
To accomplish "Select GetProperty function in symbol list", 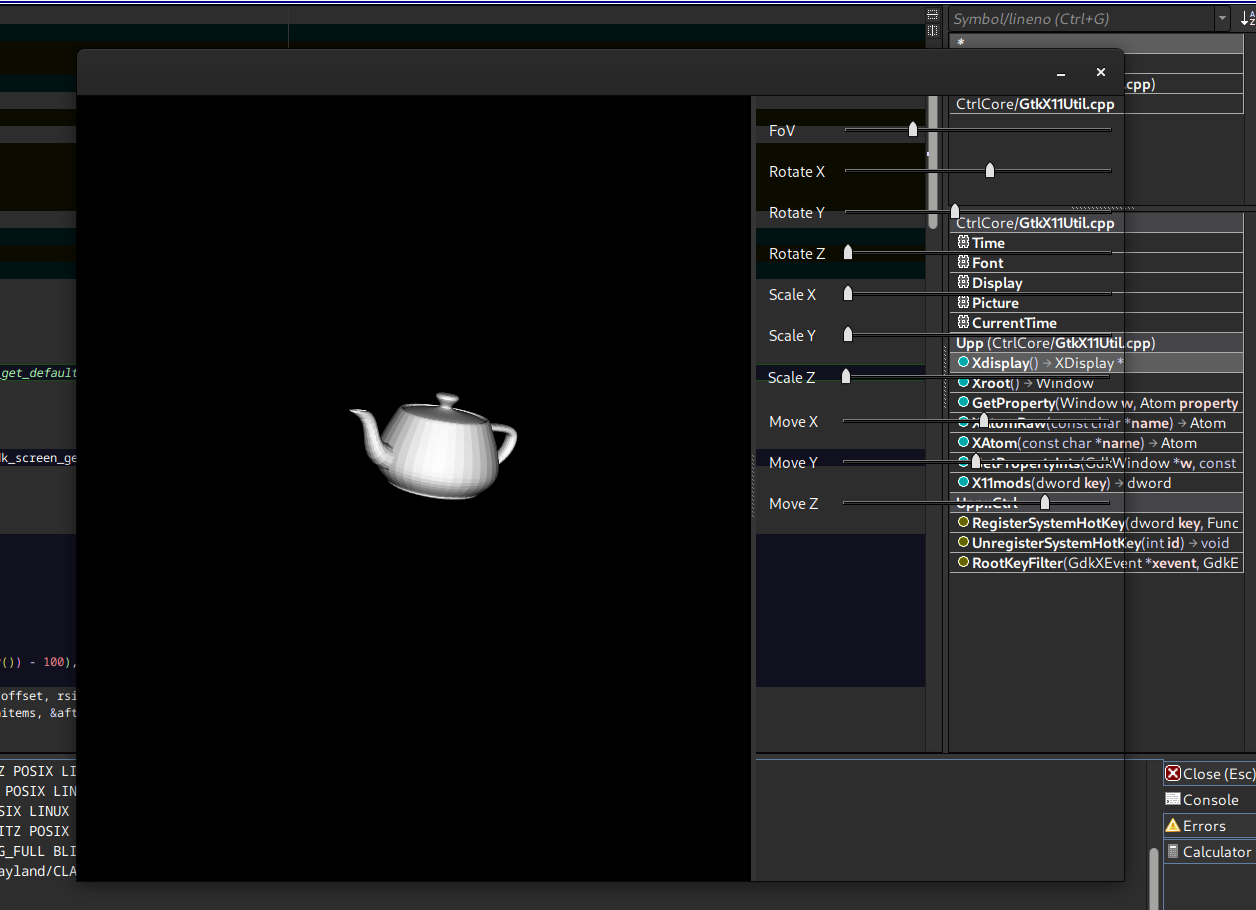I will 1013,403.
